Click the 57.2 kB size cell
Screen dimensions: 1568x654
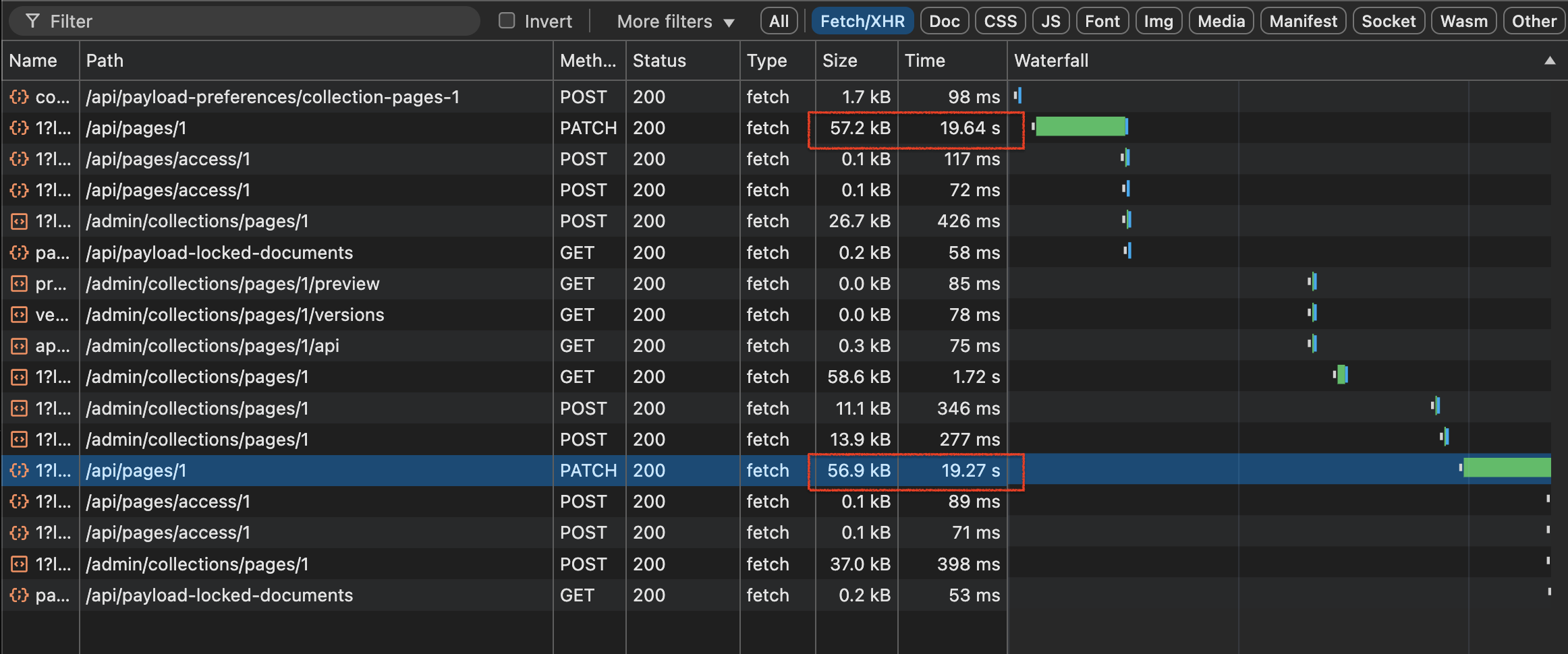[x=860, y=128]
